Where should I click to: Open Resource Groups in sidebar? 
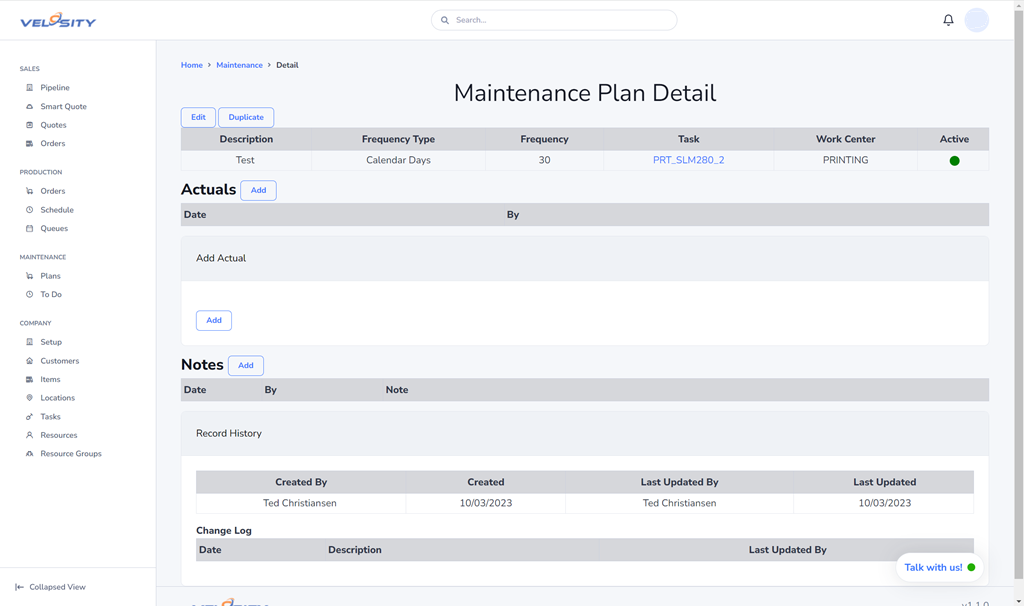(x=70, y=454)
